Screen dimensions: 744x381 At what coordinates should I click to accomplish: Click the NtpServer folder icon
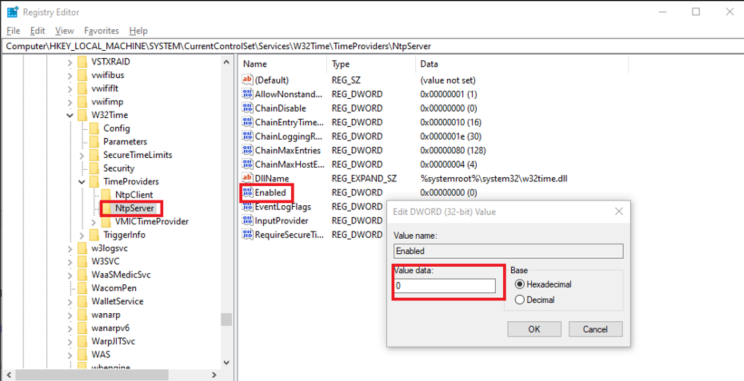tap(106, 208)
